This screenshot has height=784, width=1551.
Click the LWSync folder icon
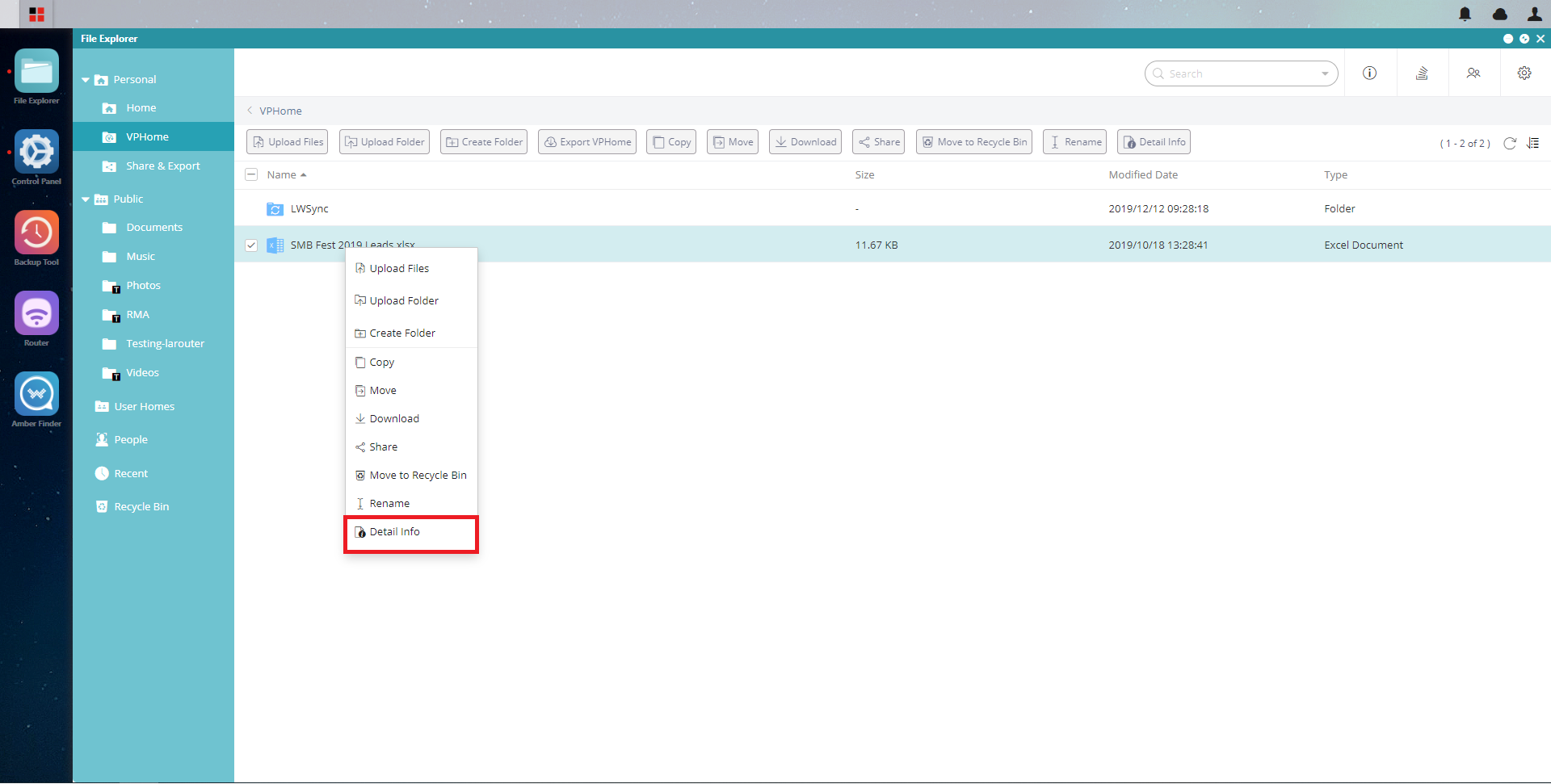point(275,208)
